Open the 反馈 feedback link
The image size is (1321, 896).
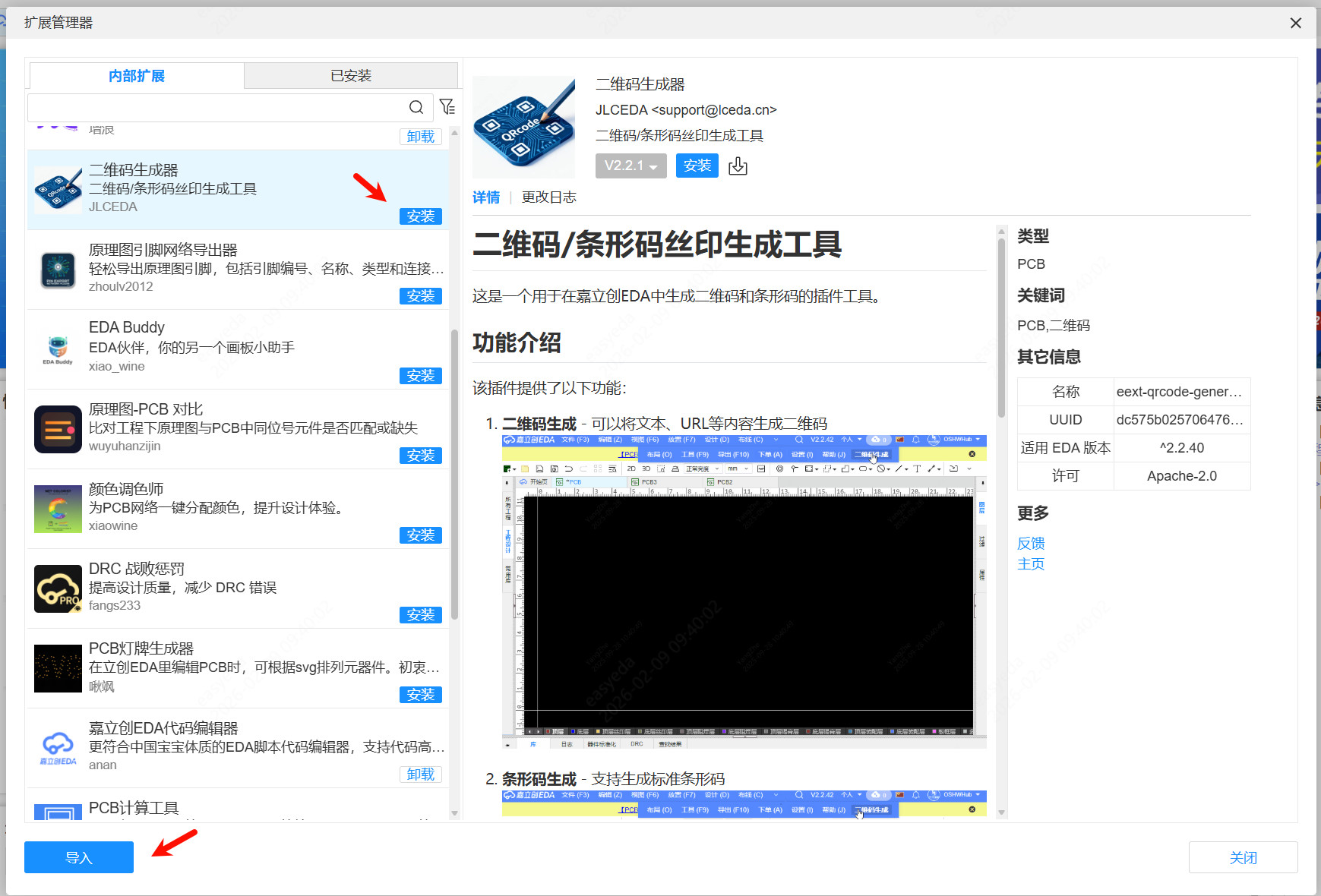pos(1031,543)
